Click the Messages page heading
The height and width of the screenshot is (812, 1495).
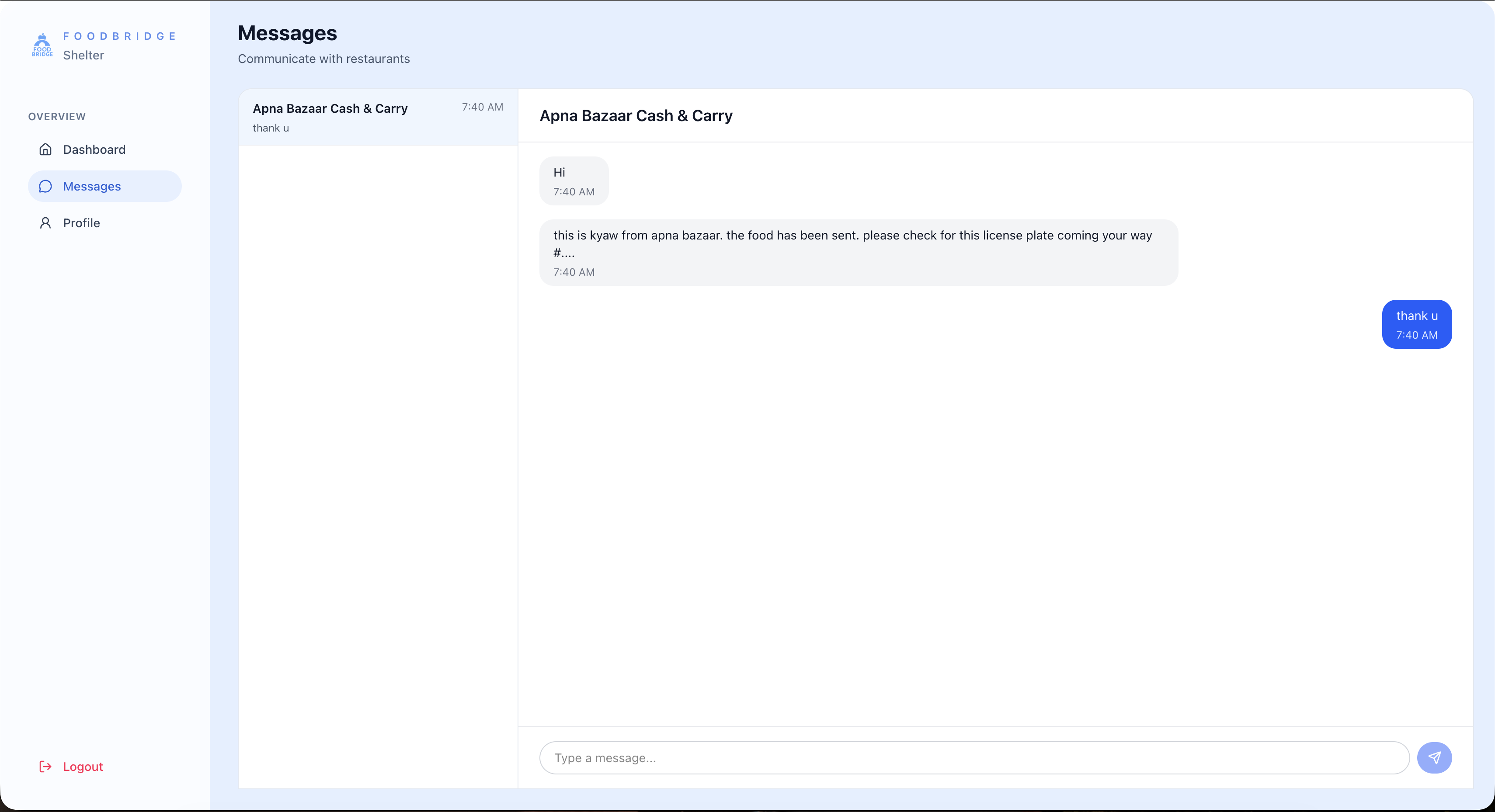(x=287, y=33)
